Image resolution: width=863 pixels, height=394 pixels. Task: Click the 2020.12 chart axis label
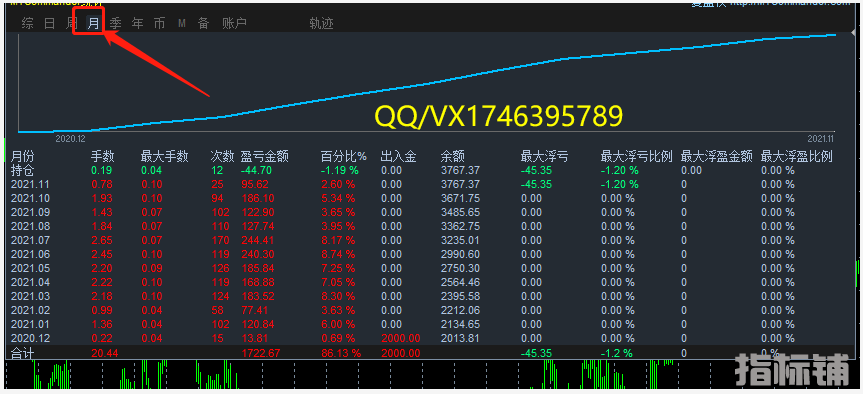70,139
